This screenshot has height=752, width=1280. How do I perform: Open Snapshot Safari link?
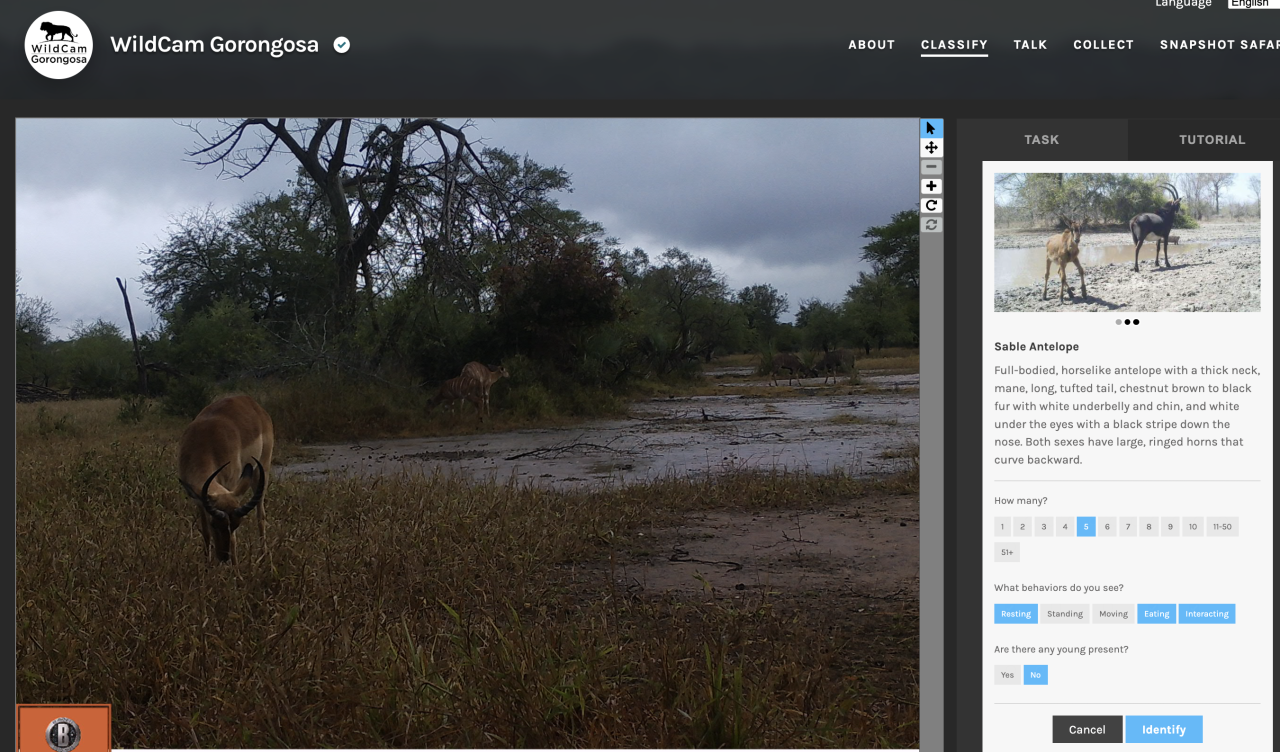(1219, 45)
